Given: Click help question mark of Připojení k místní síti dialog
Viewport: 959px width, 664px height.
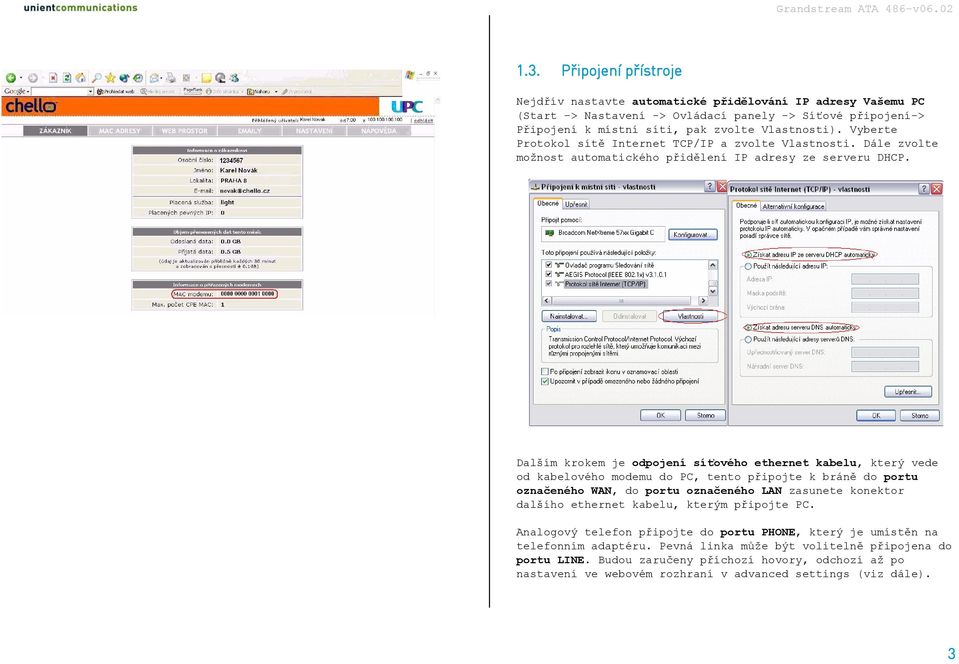Looking at the screenshot, I should (x=709, y=186).
